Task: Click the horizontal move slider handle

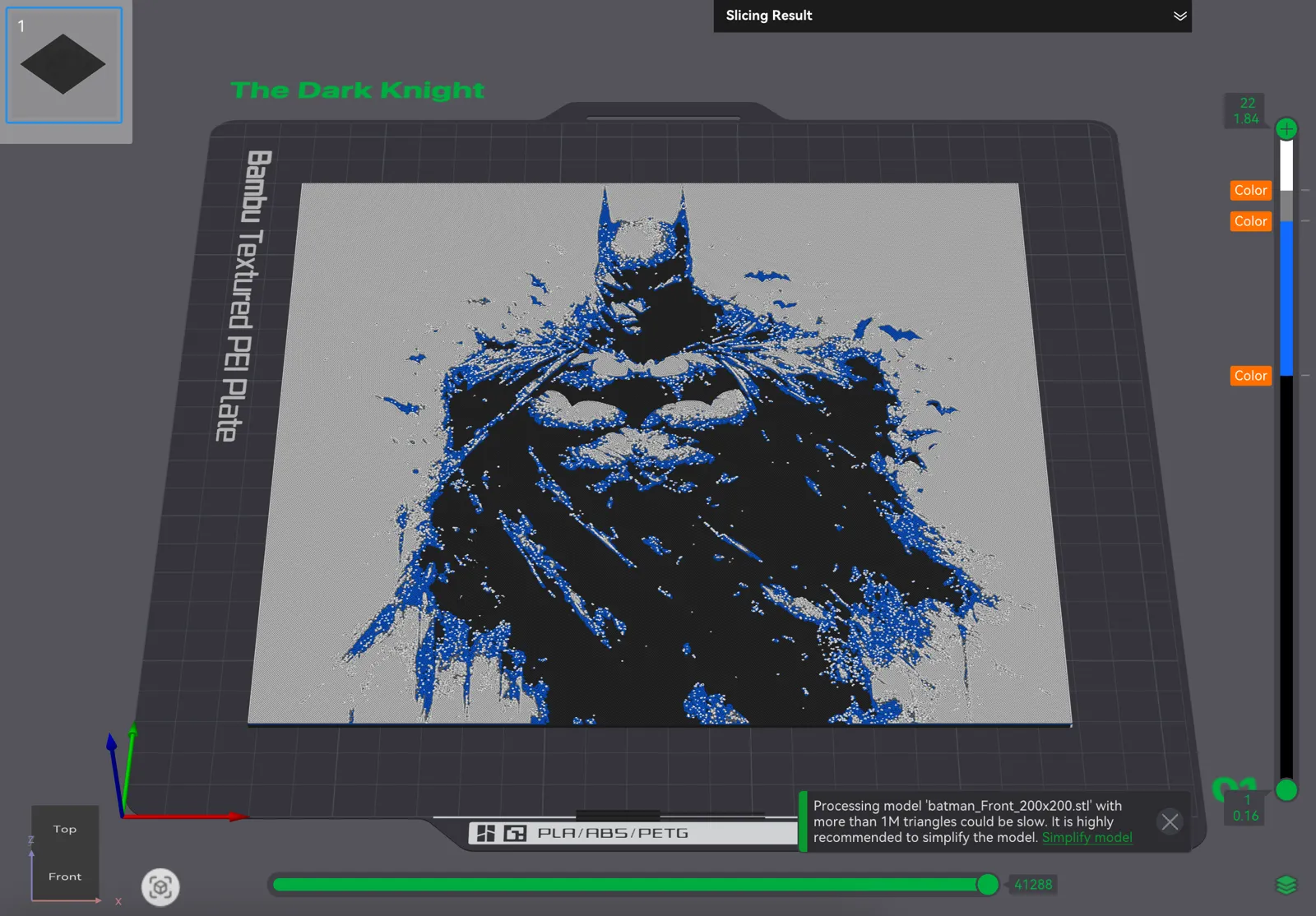Action: (988, 885)
